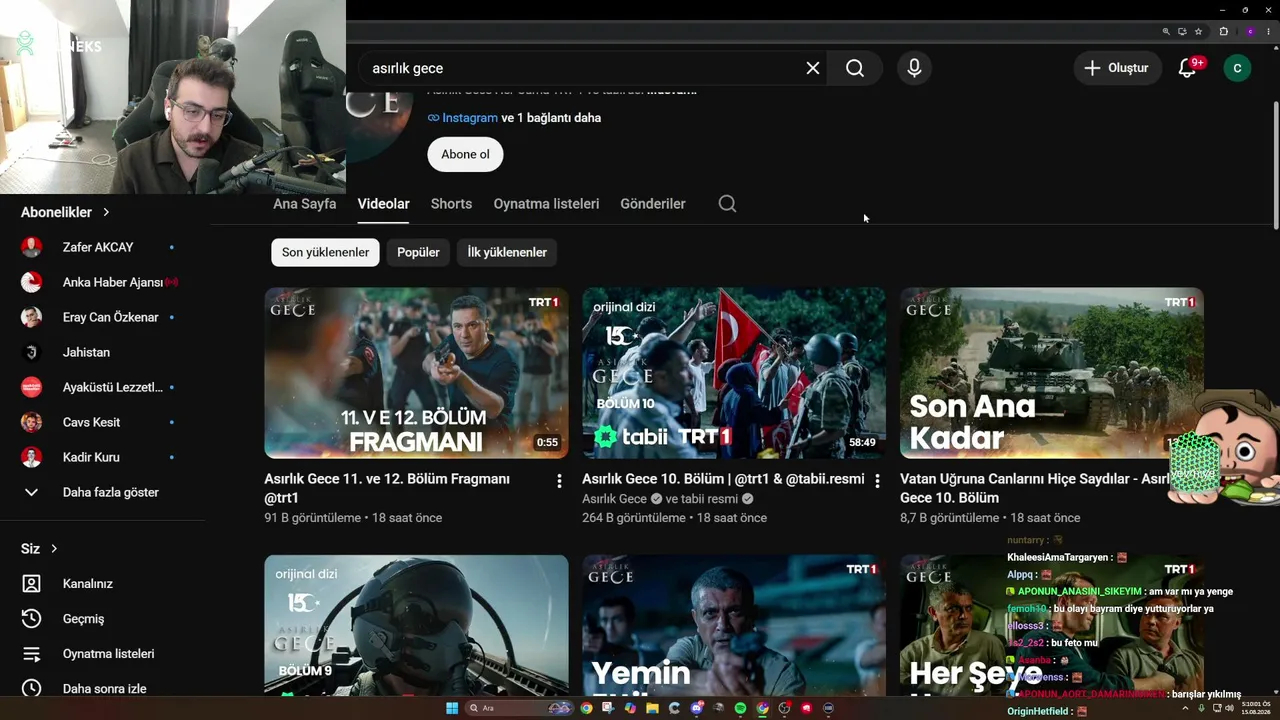Open Discord from the taskbar
Screen dimensions: 1280x720
[696, 708]
